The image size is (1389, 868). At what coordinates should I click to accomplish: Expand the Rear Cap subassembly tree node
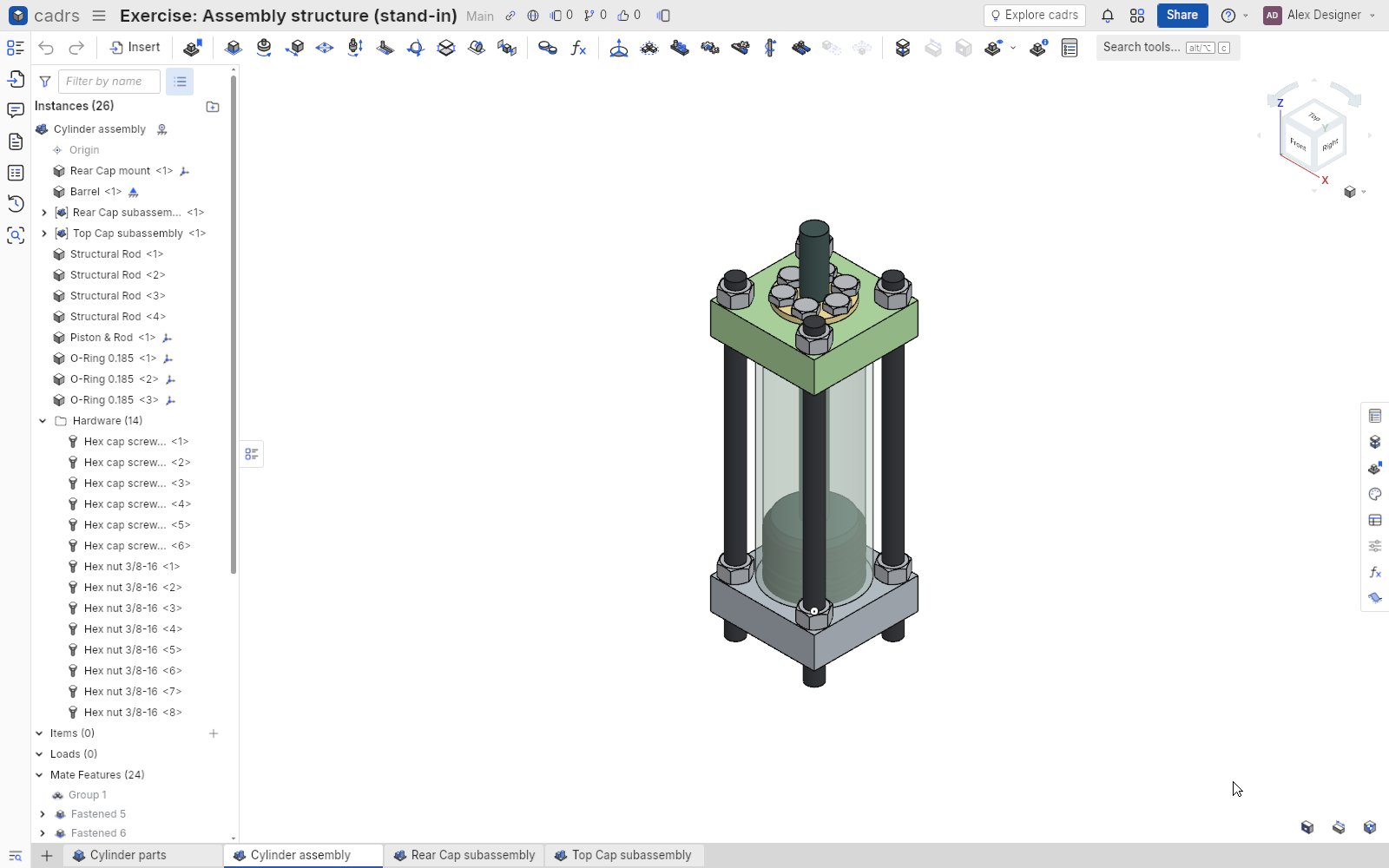(x=44, y=213)
